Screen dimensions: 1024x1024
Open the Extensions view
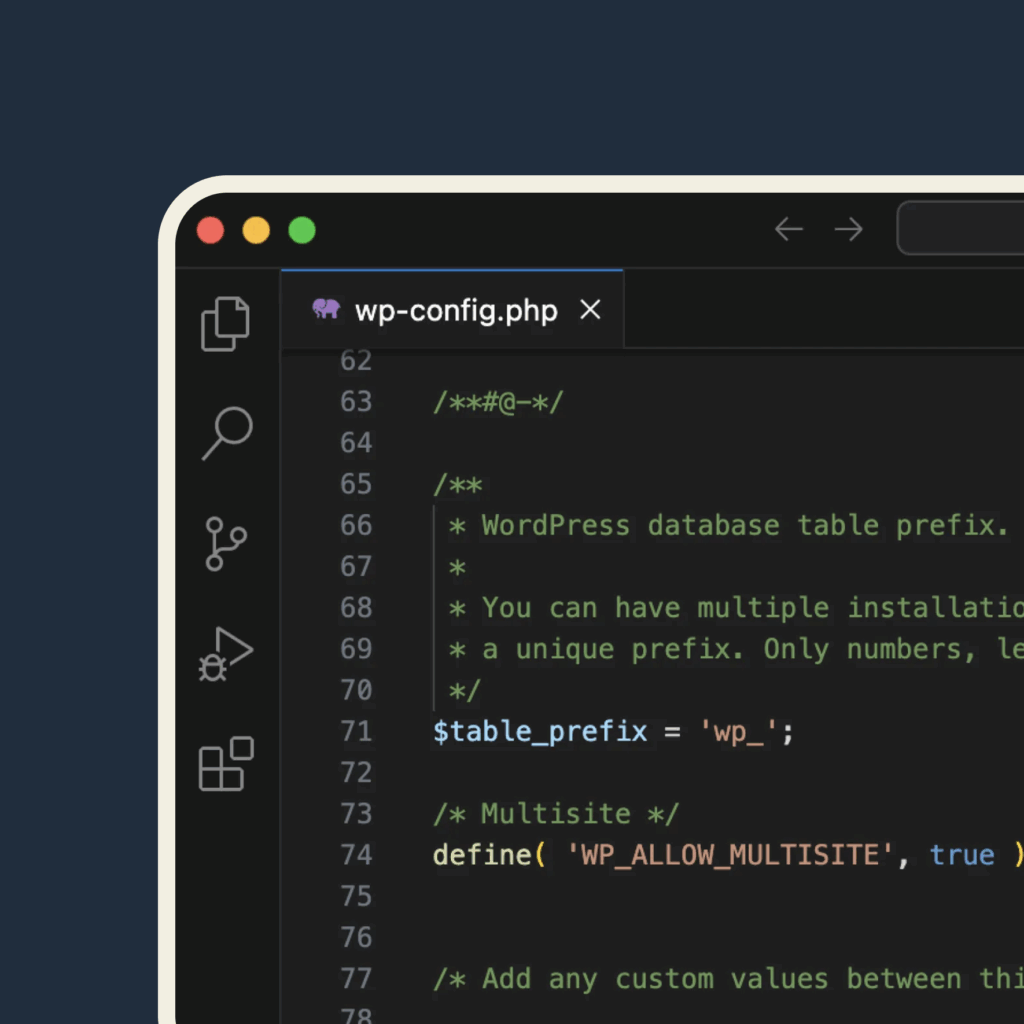coord(226,763)
